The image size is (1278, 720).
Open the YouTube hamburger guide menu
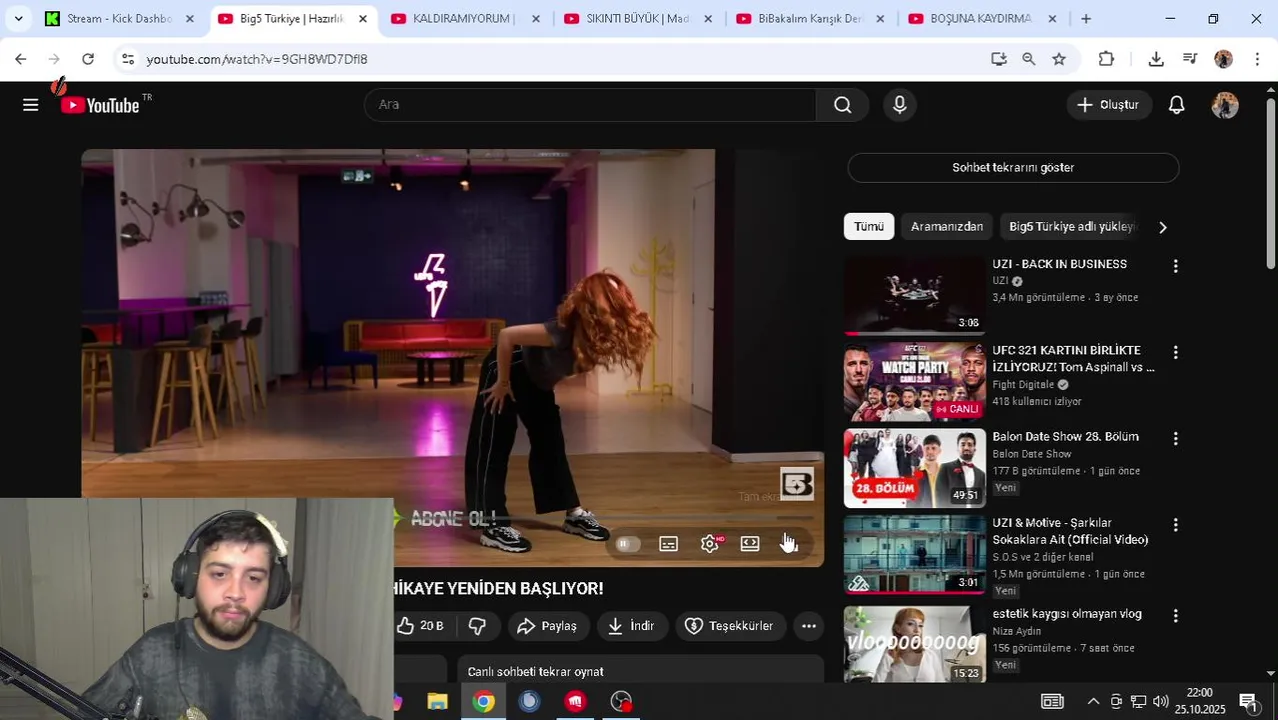[x=31, y=105]
